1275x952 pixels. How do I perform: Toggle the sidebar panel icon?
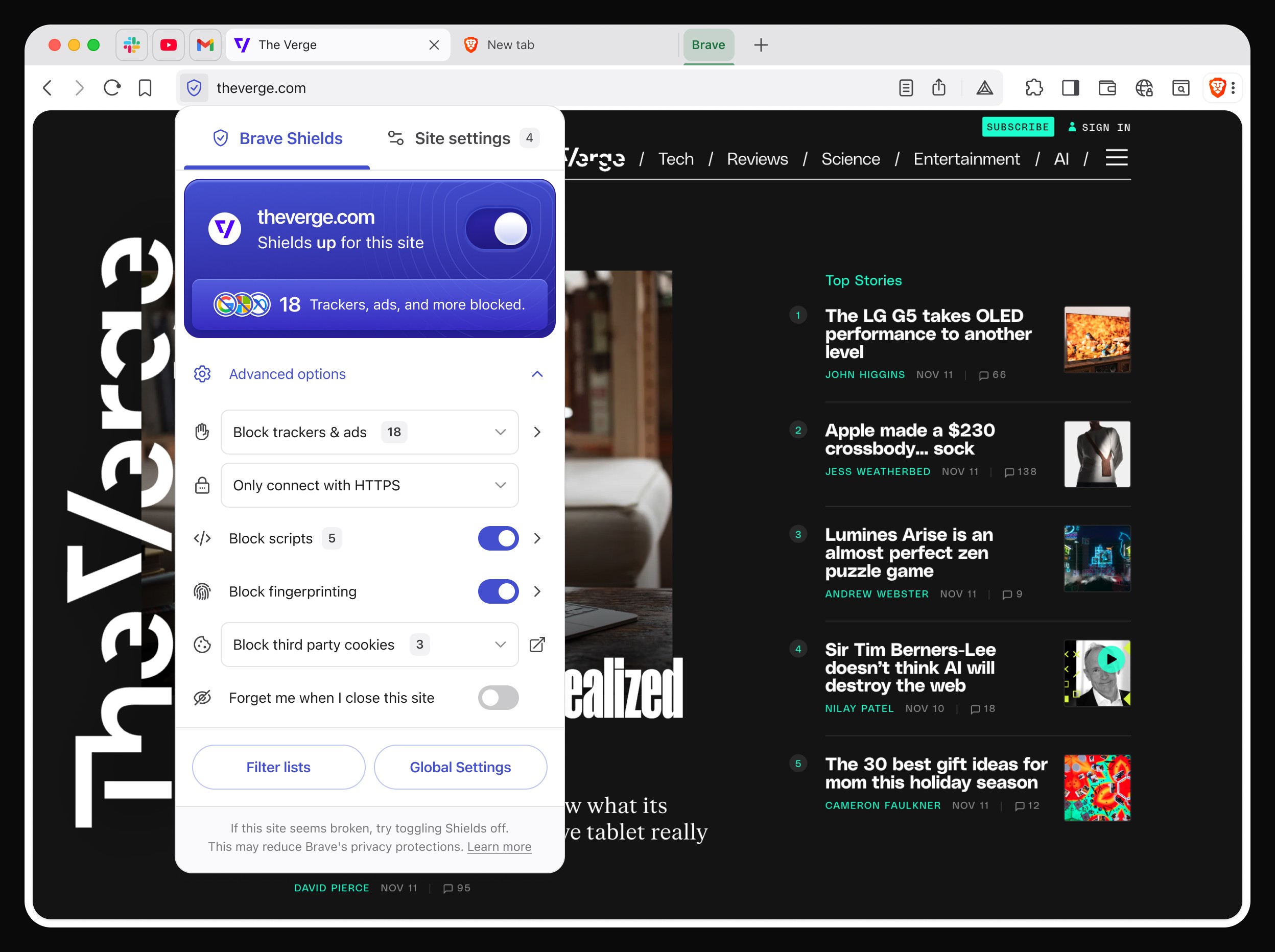pyautogui.click(x=1070, y=88)
